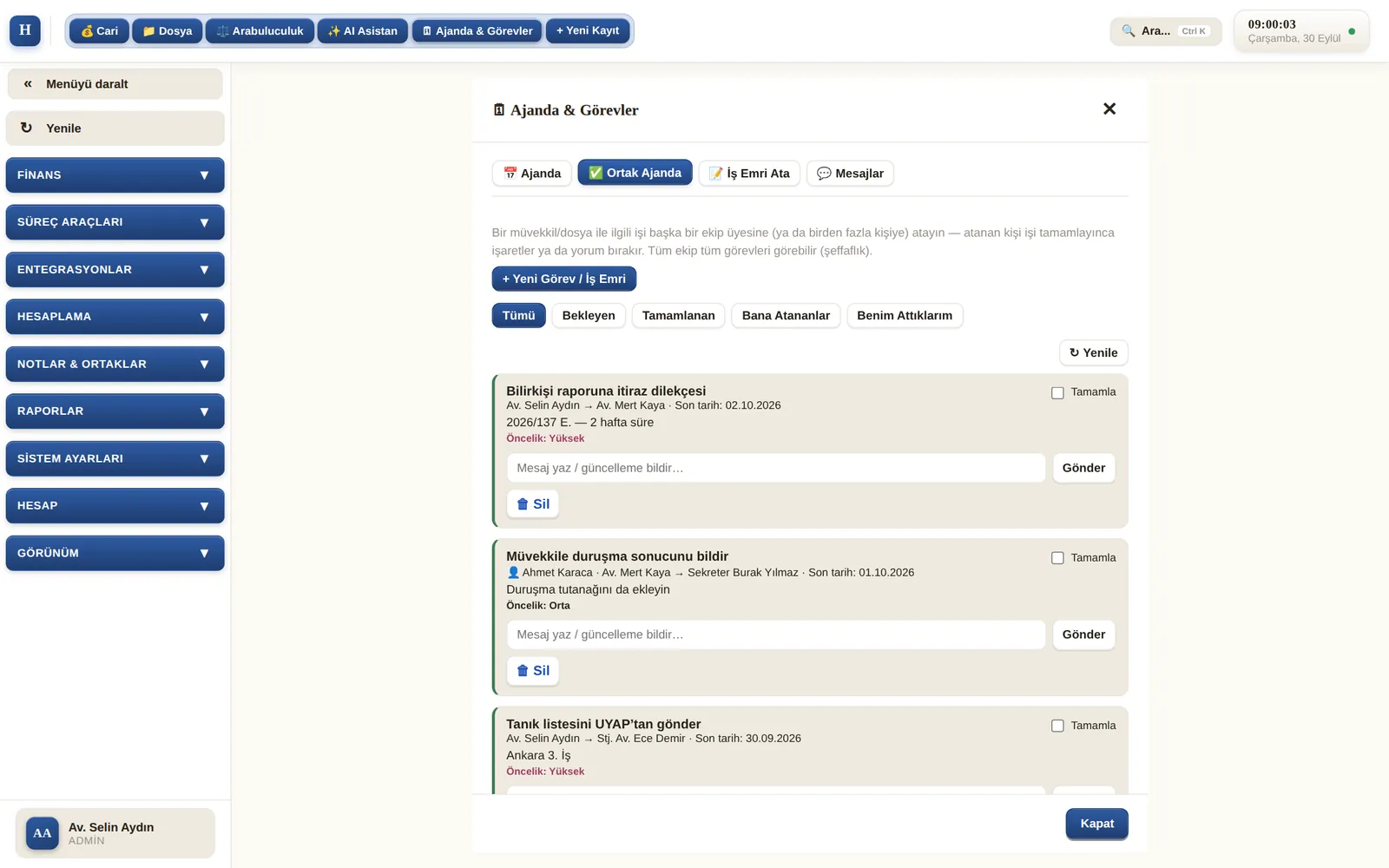1389x868 pixels.
Task: Open the Dosya toolbar button
Action: (x=168, y=31)
